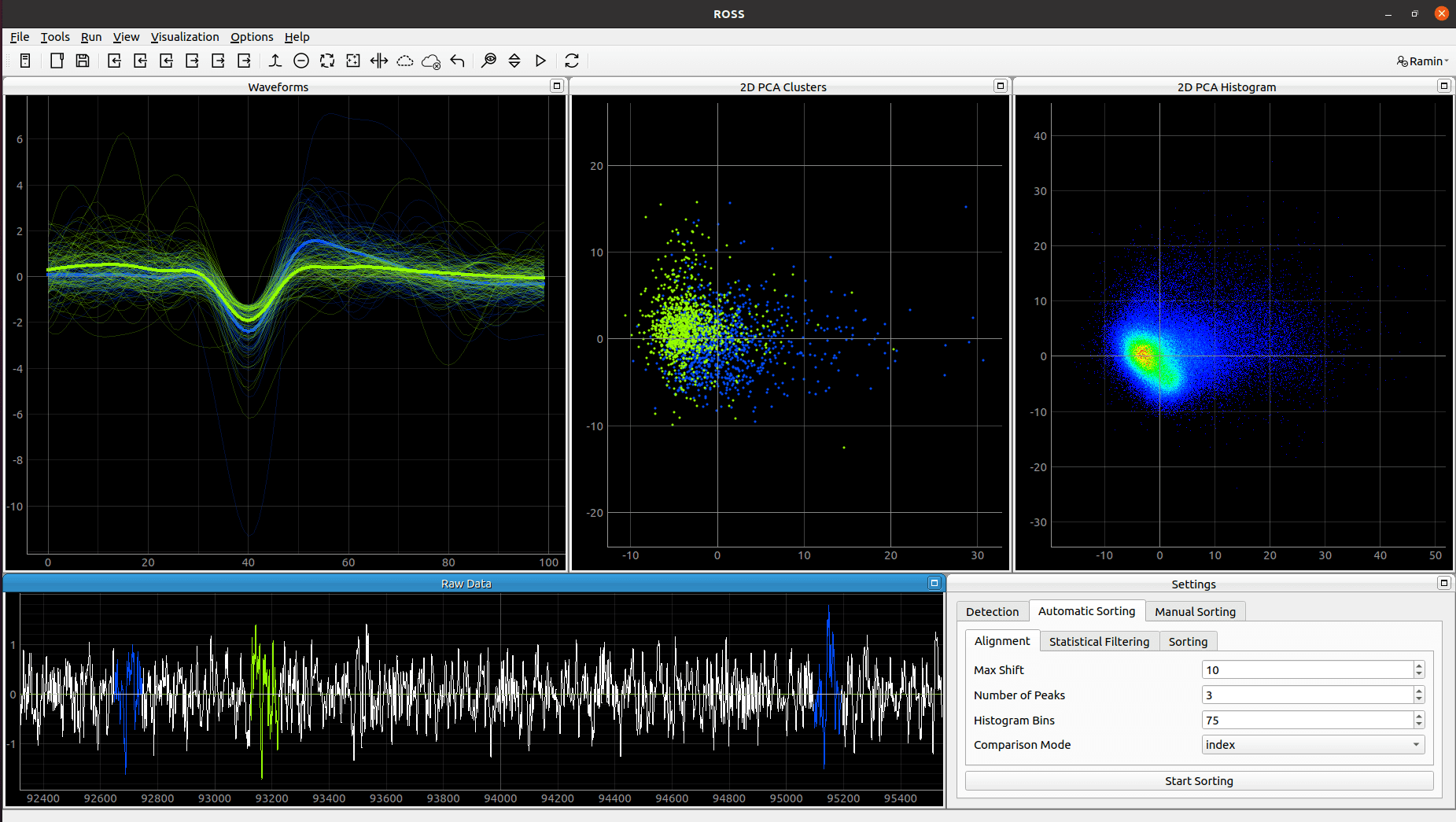Click the Histogram Bins input field
Screen dimensions: 1456x822
point(1307,720)
